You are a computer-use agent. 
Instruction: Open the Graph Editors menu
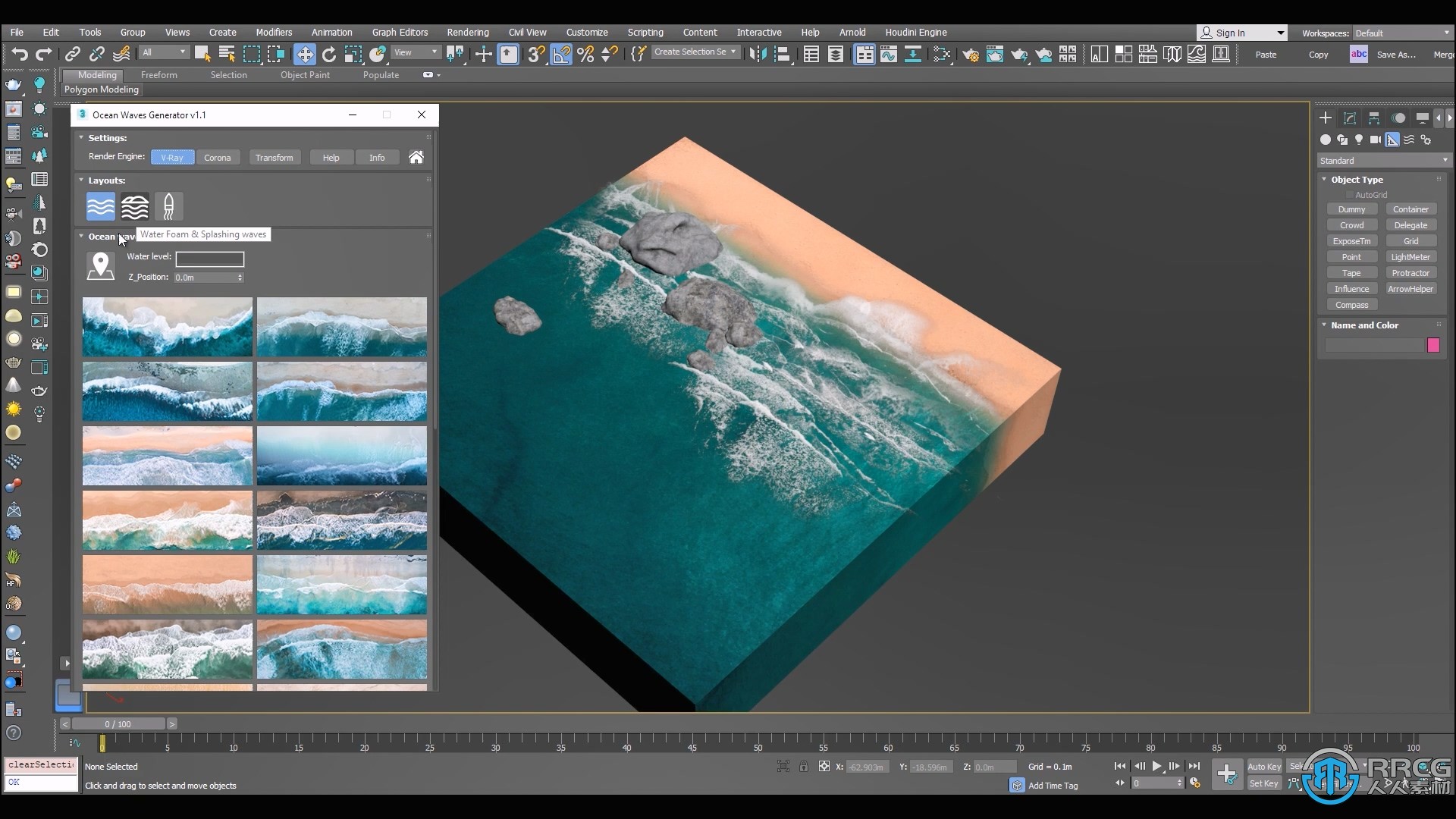tap(400, 32)
